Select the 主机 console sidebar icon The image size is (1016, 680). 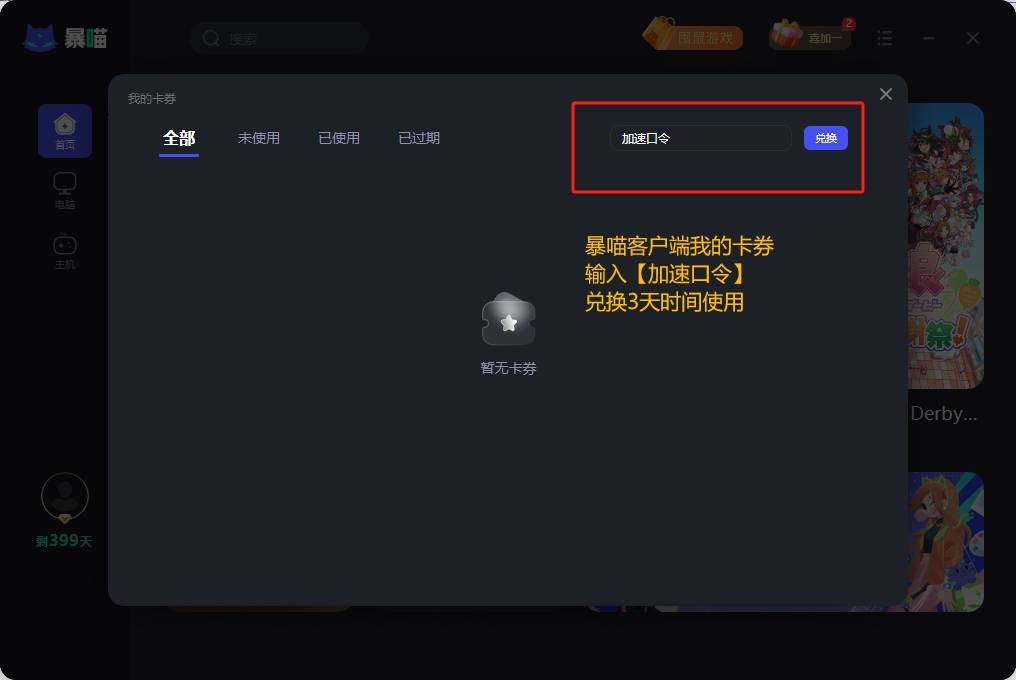[65, 252]
